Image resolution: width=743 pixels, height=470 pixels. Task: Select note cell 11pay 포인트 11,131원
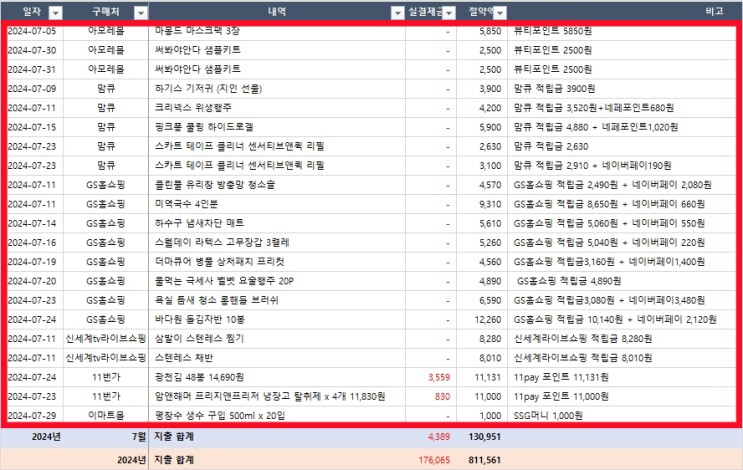click(x=561, y=377)
